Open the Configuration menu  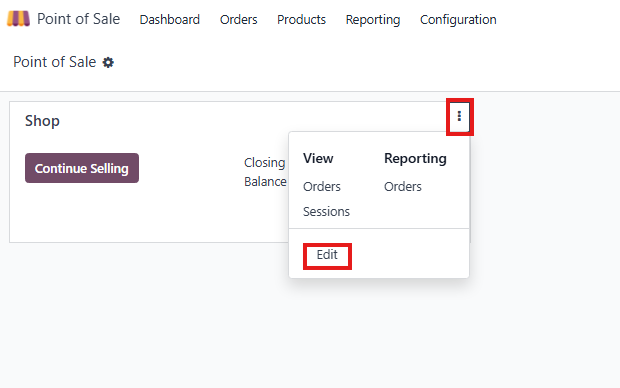point(458,19)
